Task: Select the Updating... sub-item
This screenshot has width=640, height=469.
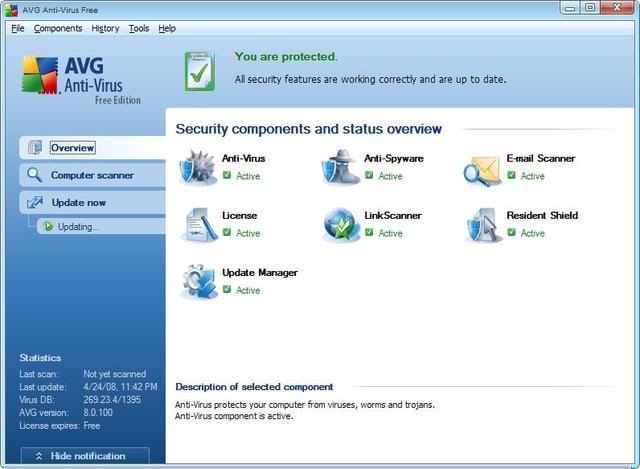Action: 101,227
